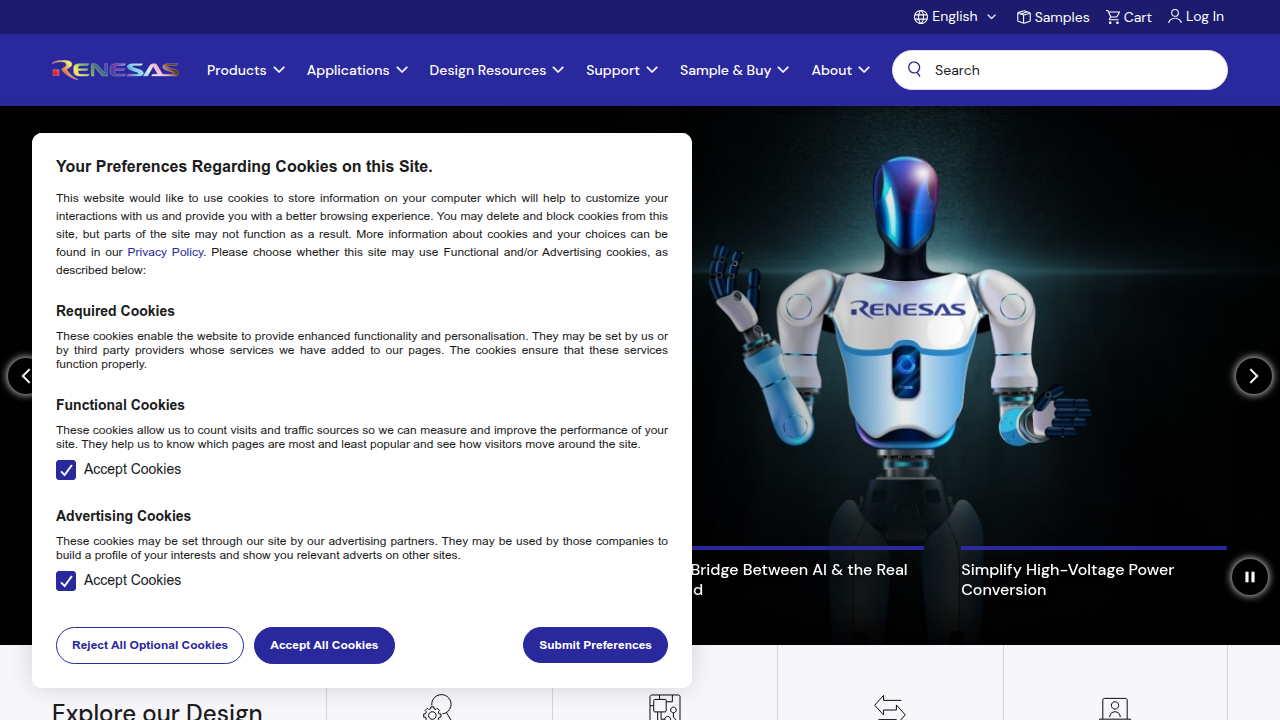Expand the Applications menu
Viewport: 1280px width, 720px height.
click(357, 70)
